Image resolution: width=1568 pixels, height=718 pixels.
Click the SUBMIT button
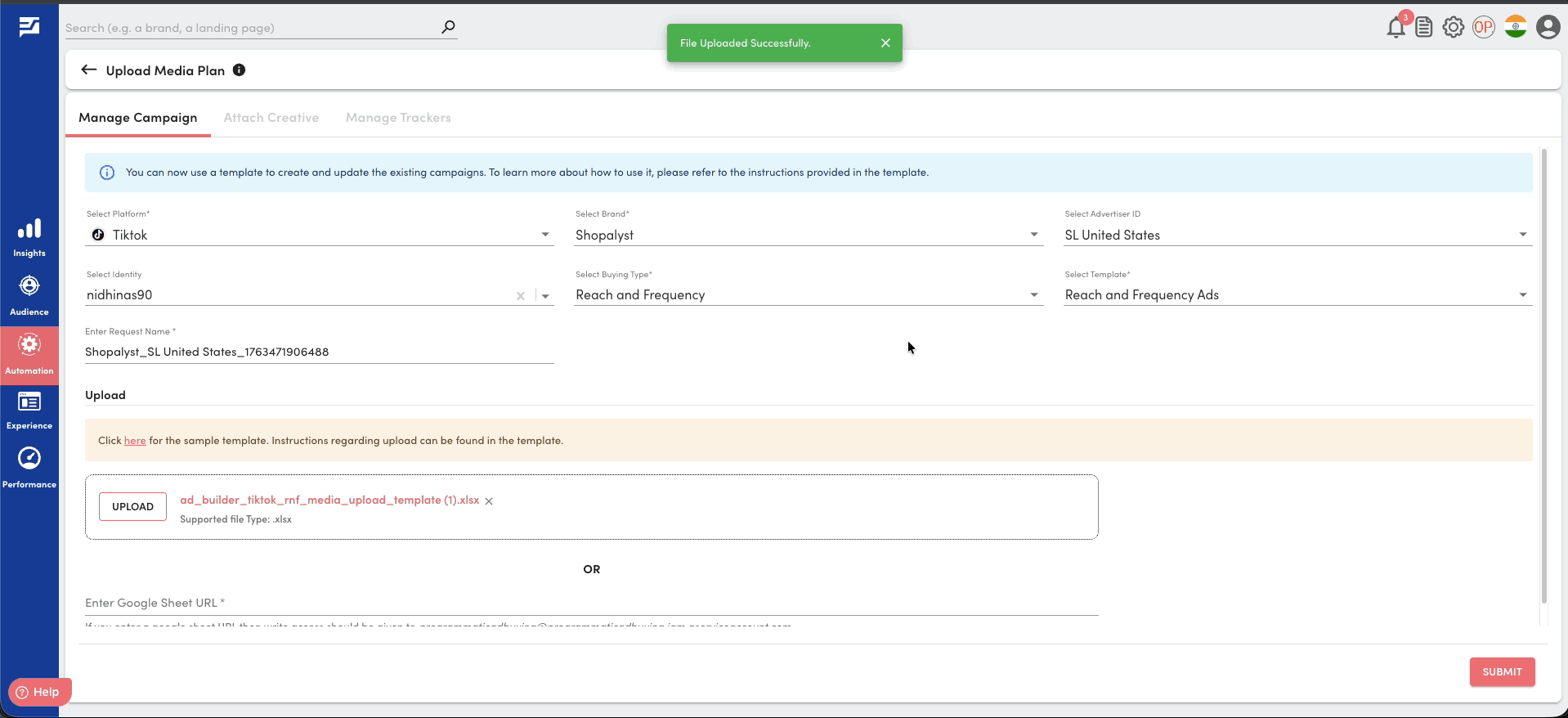pos(1502,672)
